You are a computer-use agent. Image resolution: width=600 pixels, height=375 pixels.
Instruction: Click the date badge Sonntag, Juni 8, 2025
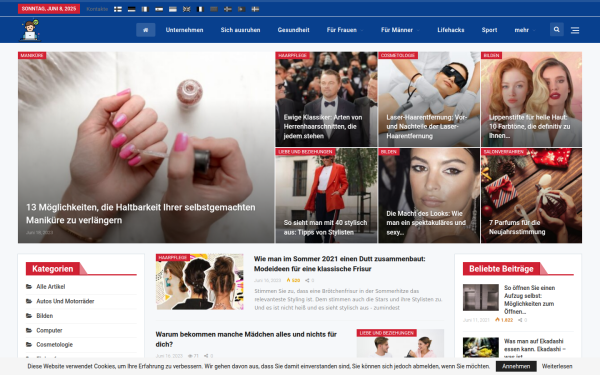click(x=49, y=9)
